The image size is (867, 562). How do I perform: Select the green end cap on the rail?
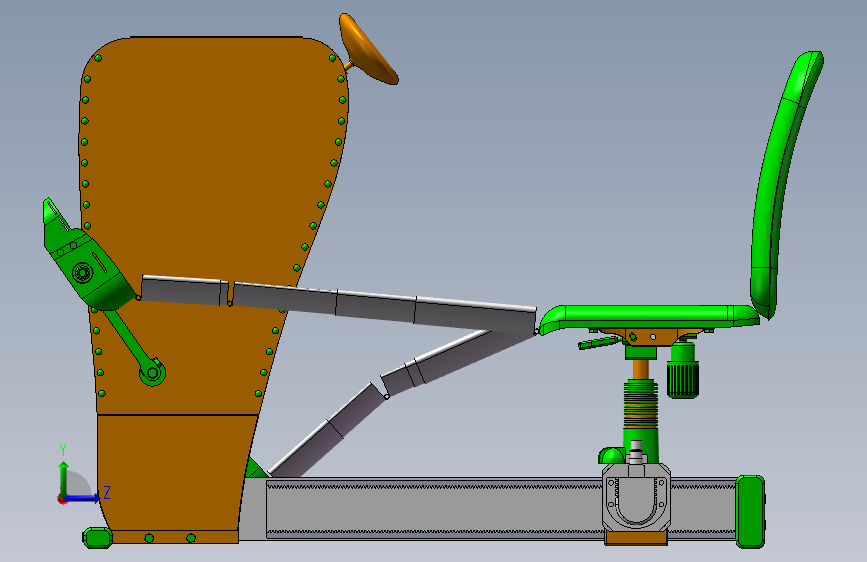751,512
